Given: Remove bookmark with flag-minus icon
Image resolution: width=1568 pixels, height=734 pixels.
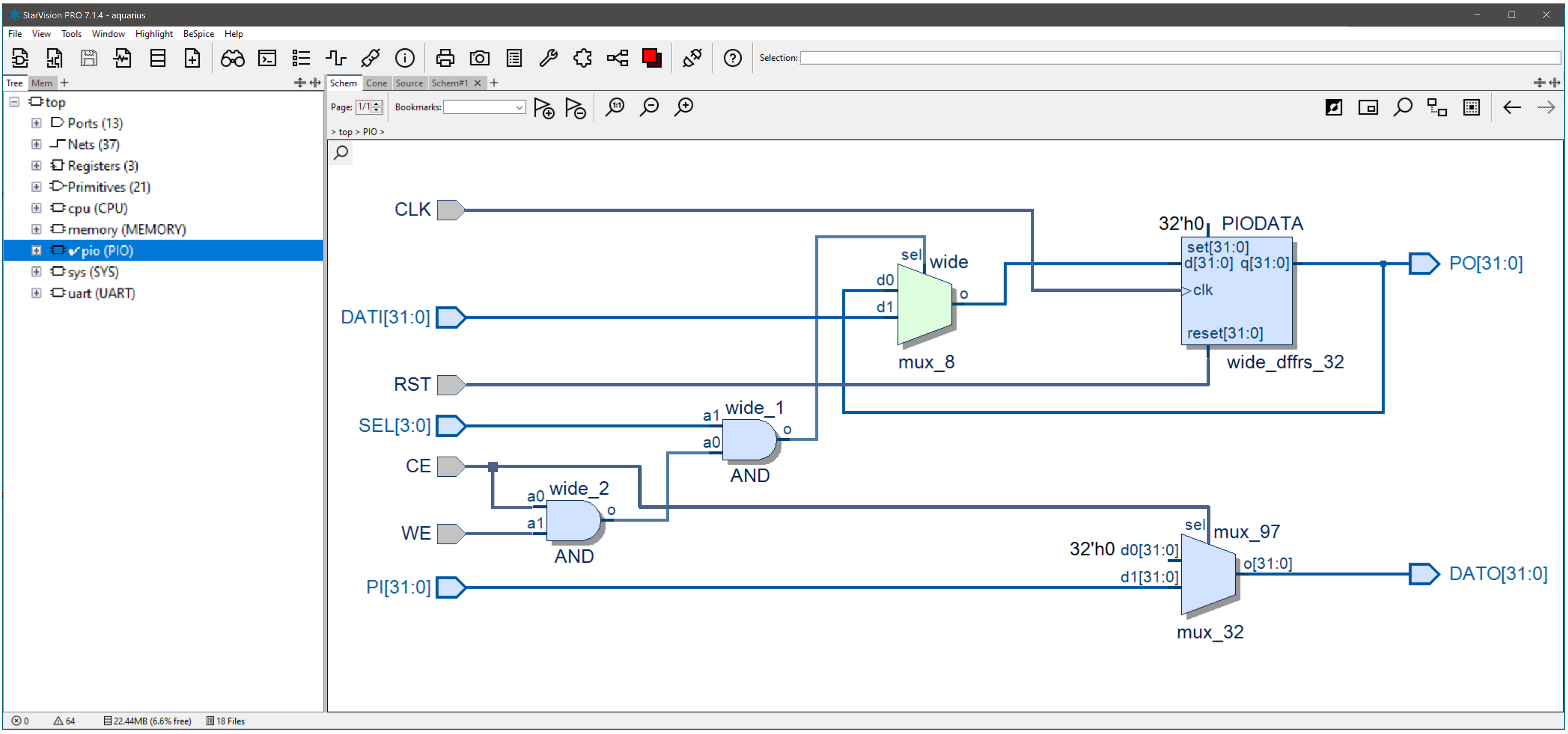Looking at the screenshot, I should coord(575,108).
